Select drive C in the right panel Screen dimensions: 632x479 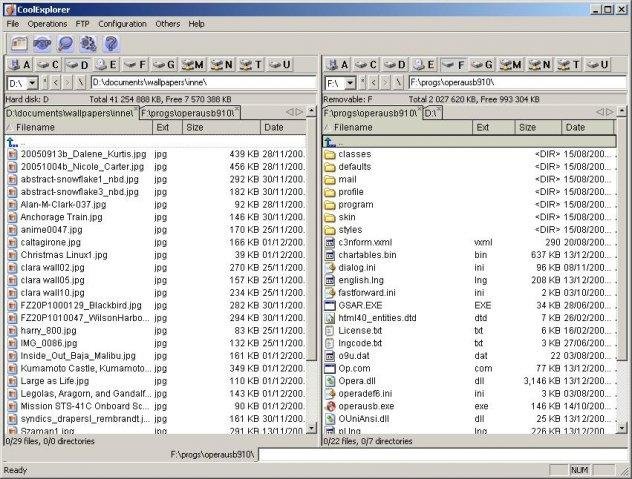[x=366, y=65]
